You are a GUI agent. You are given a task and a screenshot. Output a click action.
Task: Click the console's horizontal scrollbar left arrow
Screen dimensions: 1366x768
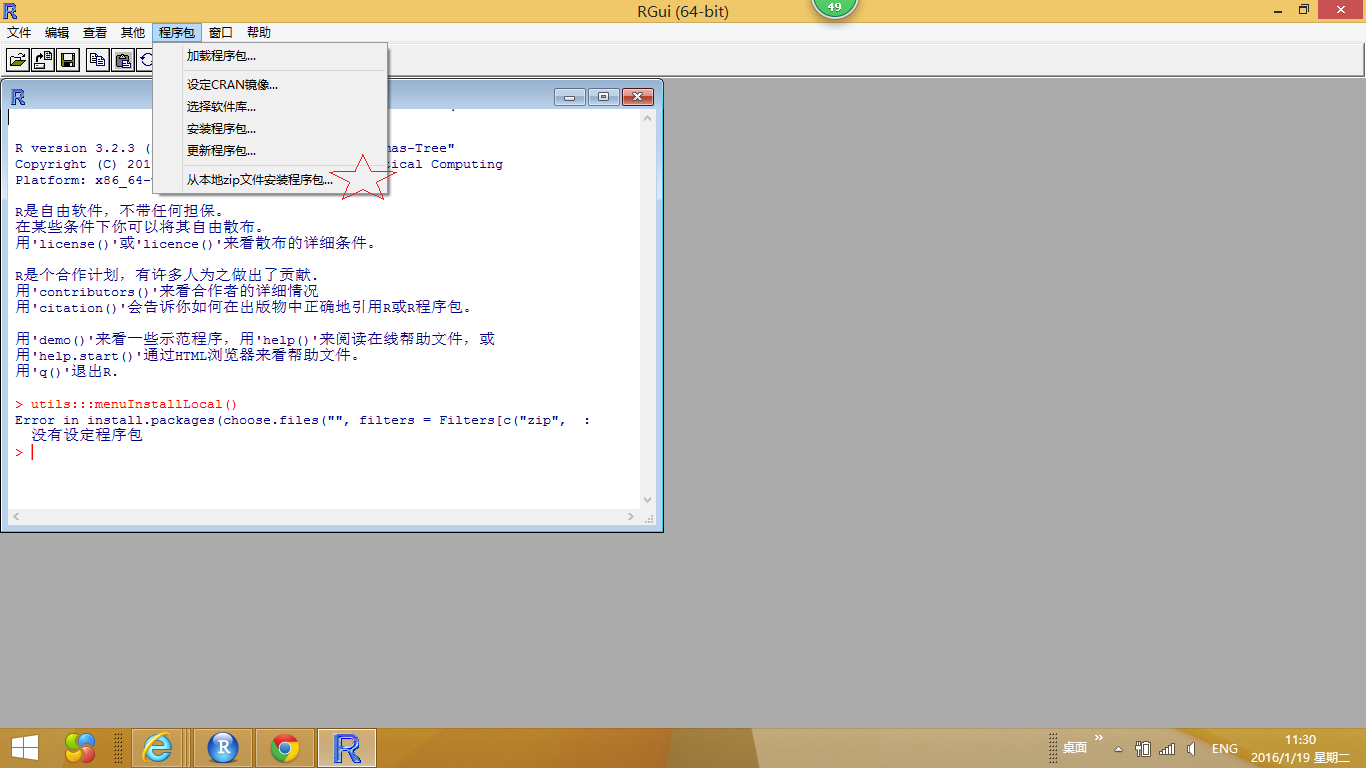pos(15,517)
